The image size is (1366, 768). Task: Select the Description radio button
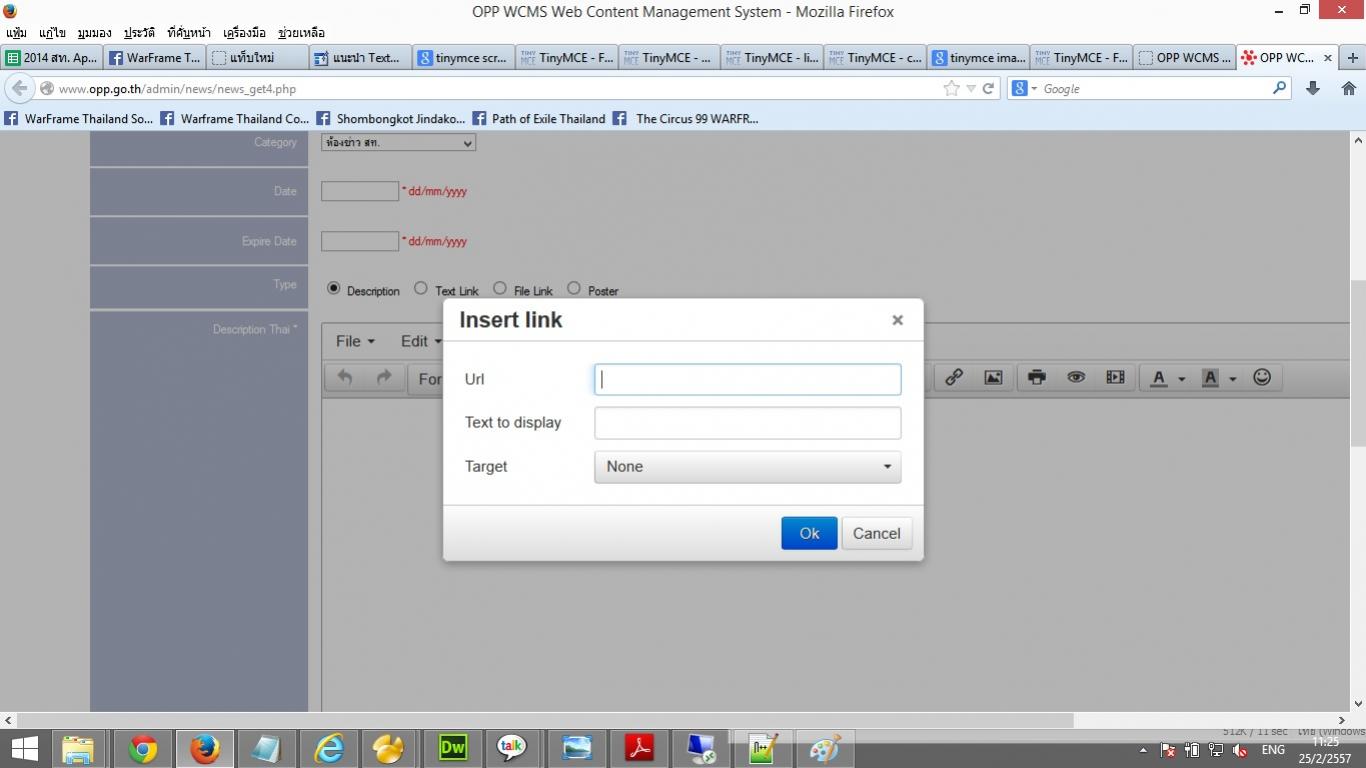[x=334, y=289]
